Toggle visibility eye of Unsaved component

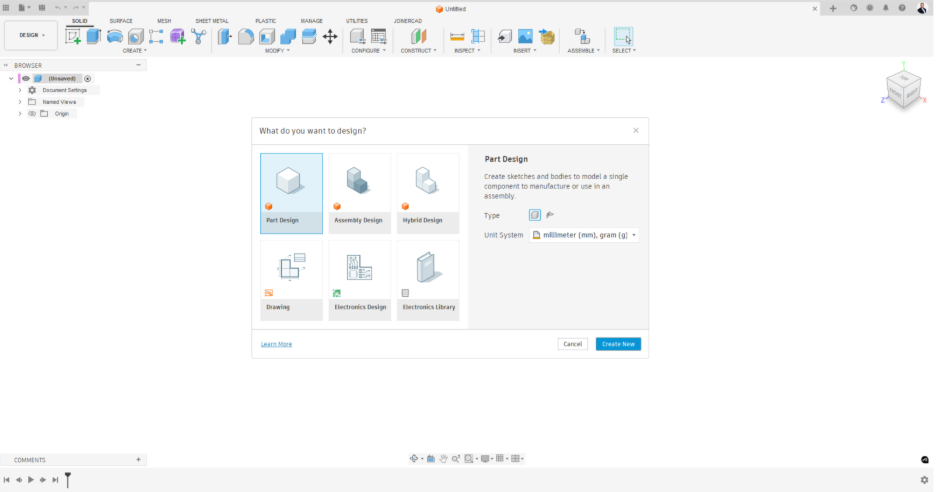(x=26, y=78)
